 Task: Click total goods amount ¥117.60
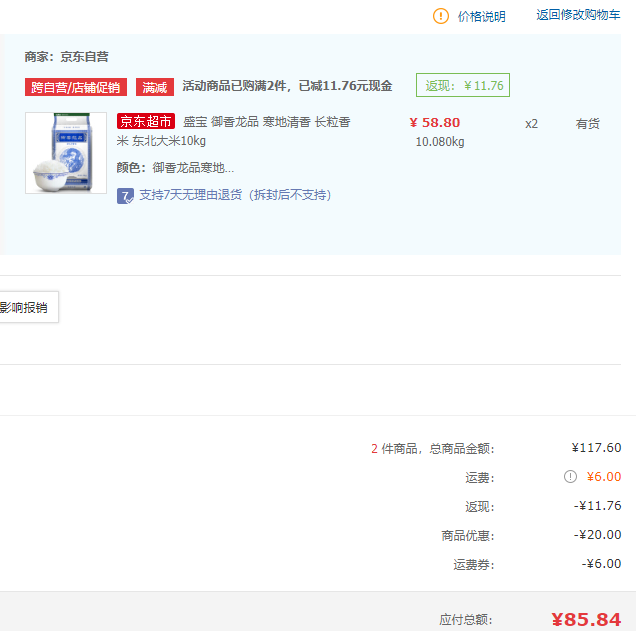[596, 448]
